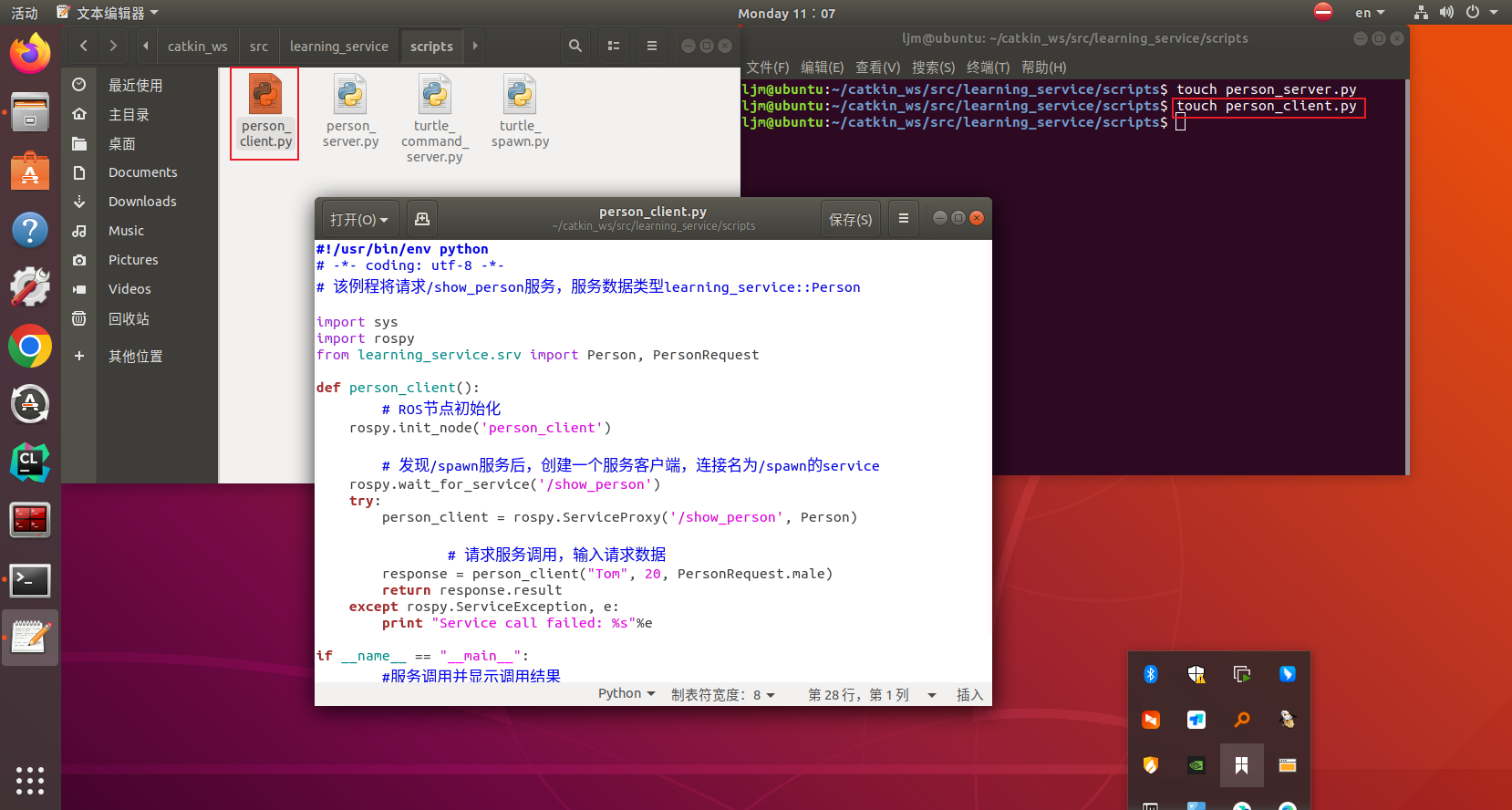Go forward in the Files window

[113, 46]
